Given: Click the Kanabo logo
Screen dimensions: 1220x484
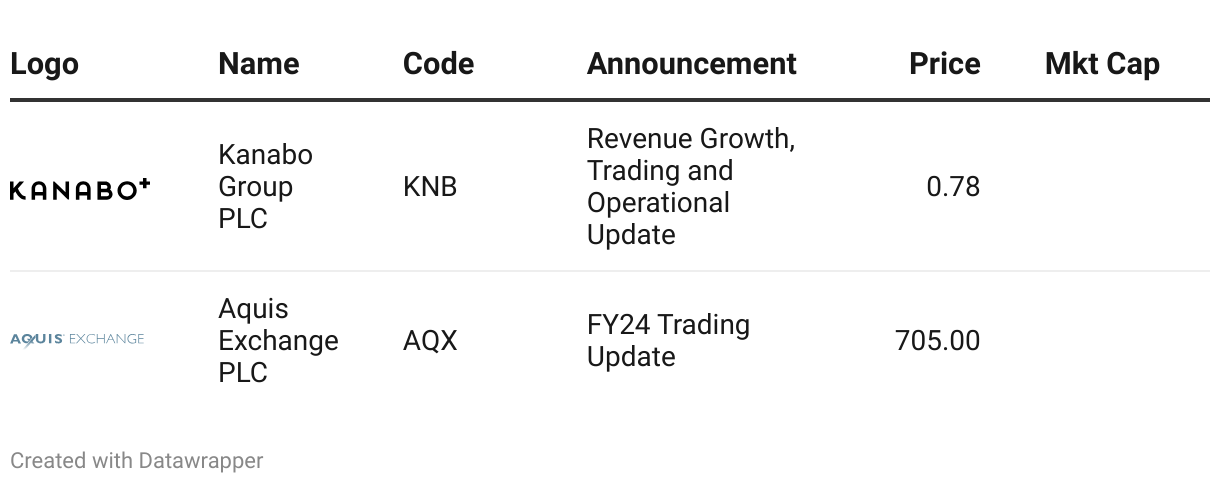Looking at the screenshot, I should [80, 188].
